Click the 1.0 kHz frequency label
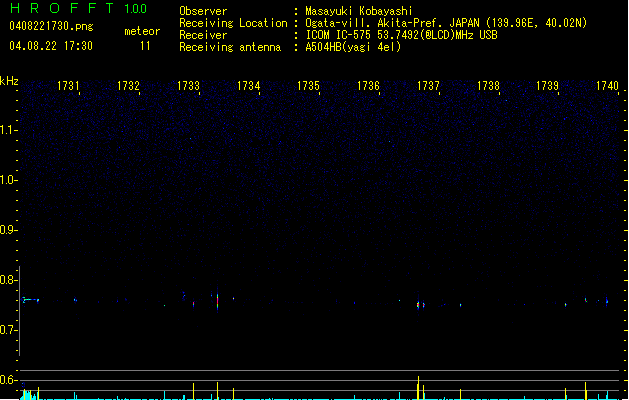Image resolution: width=629 pixels, height=400 pixels. click(x=8, y=180)
